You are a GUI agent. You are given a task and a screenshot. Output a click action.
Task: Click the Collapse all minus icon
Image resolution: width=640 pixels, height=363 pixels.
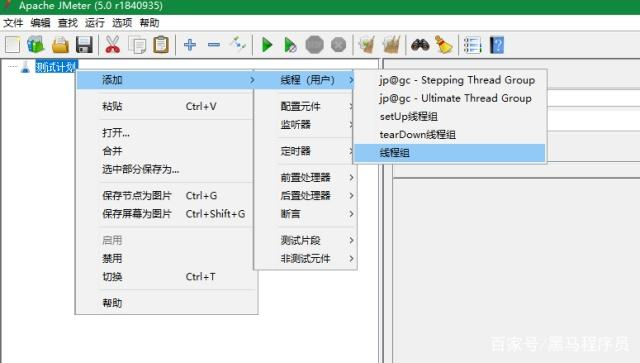pyautogui.click(x=214, y=45)
